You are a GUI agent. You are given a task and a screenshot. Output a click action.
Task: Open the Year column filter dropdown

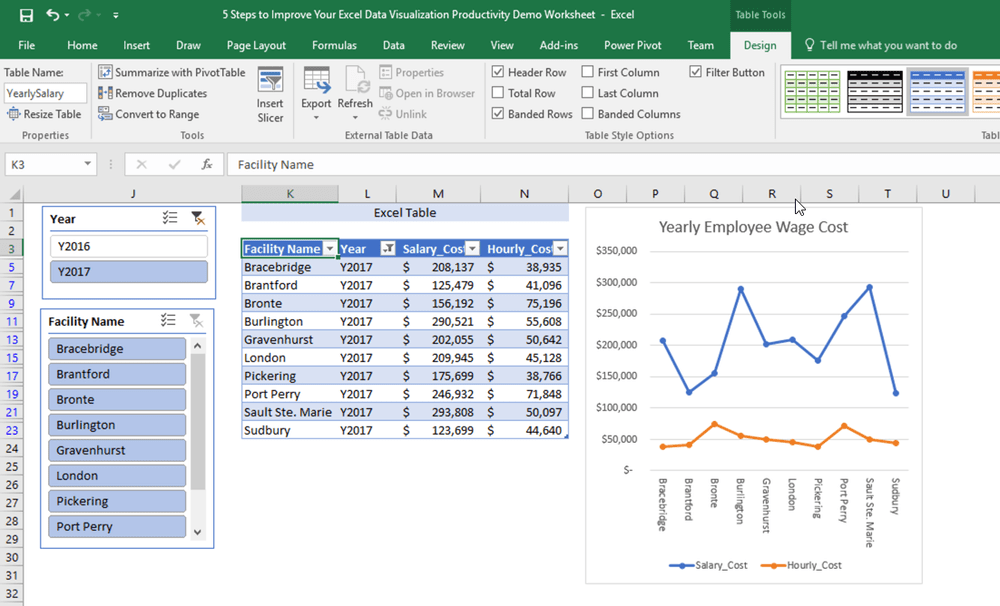389,246
